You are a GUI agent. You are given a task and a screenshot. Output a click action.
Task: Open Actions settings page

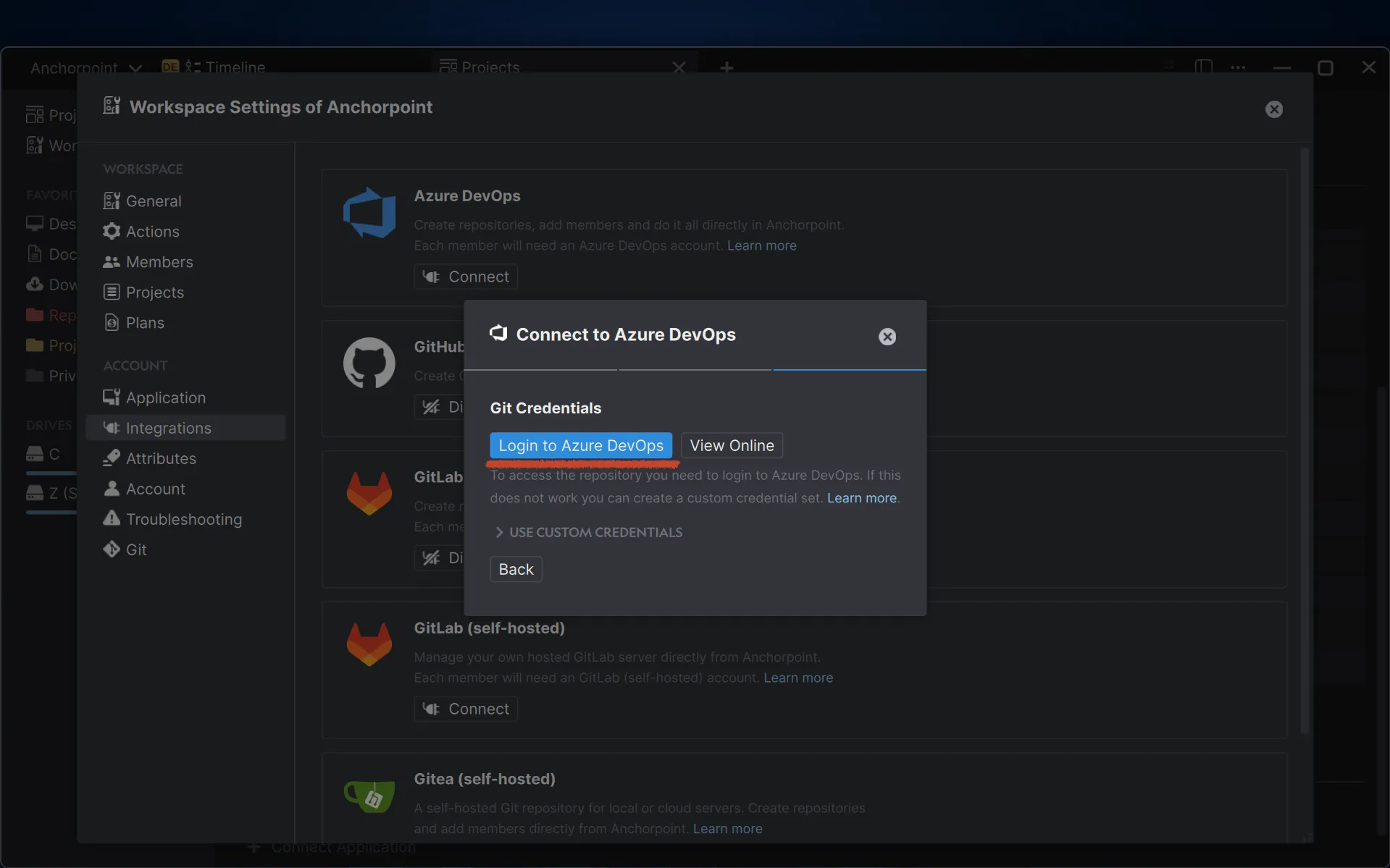(186, 232)
